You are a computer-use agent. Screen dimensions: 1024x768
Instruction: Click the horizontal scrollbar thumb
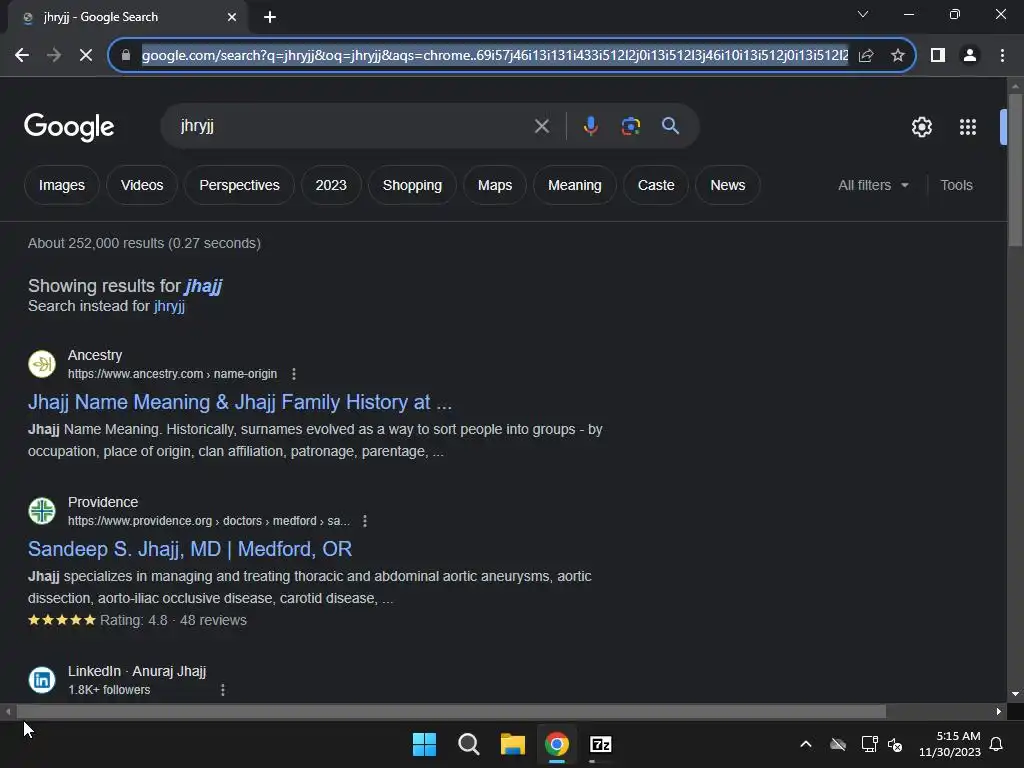point(451,711)
